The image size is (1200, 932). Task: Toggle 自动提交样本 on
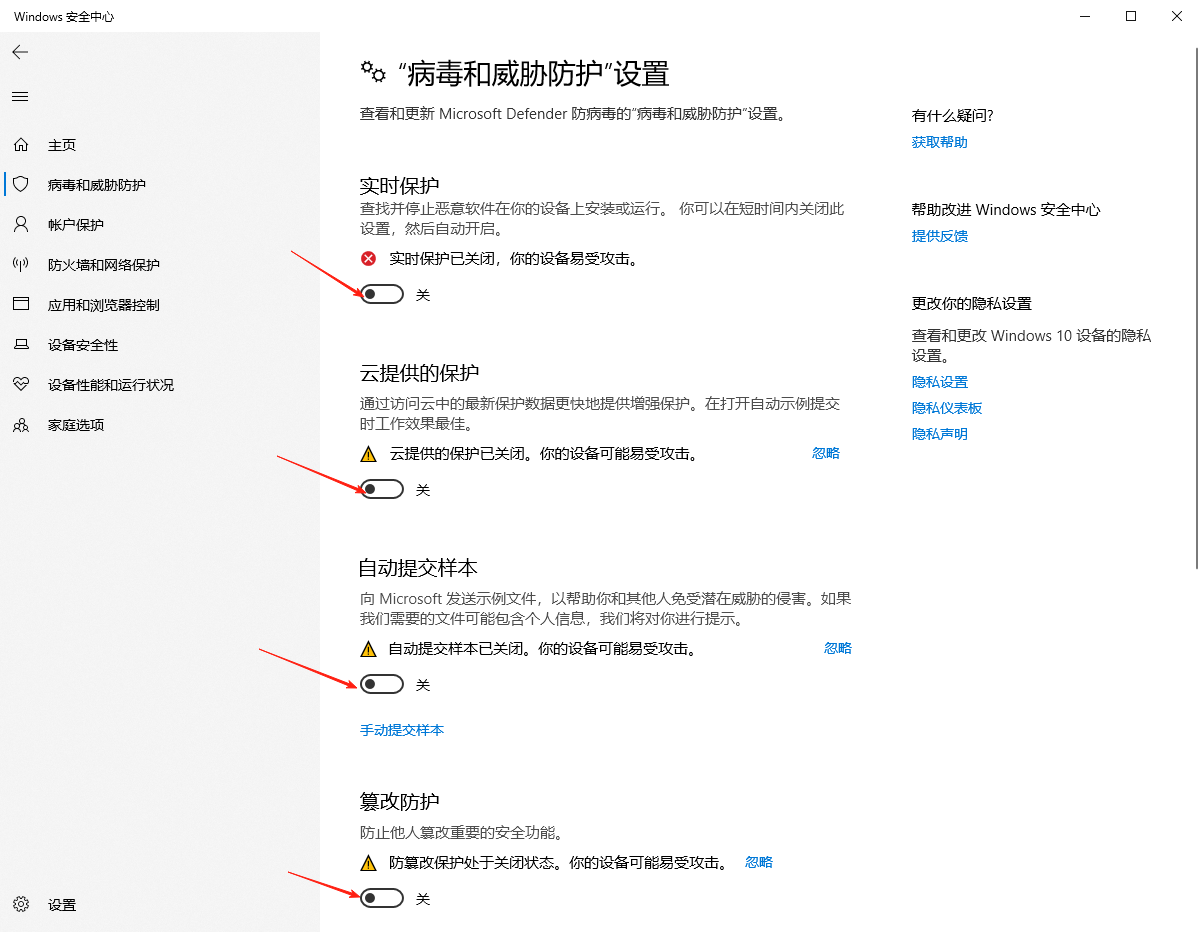tap(382, 684)
